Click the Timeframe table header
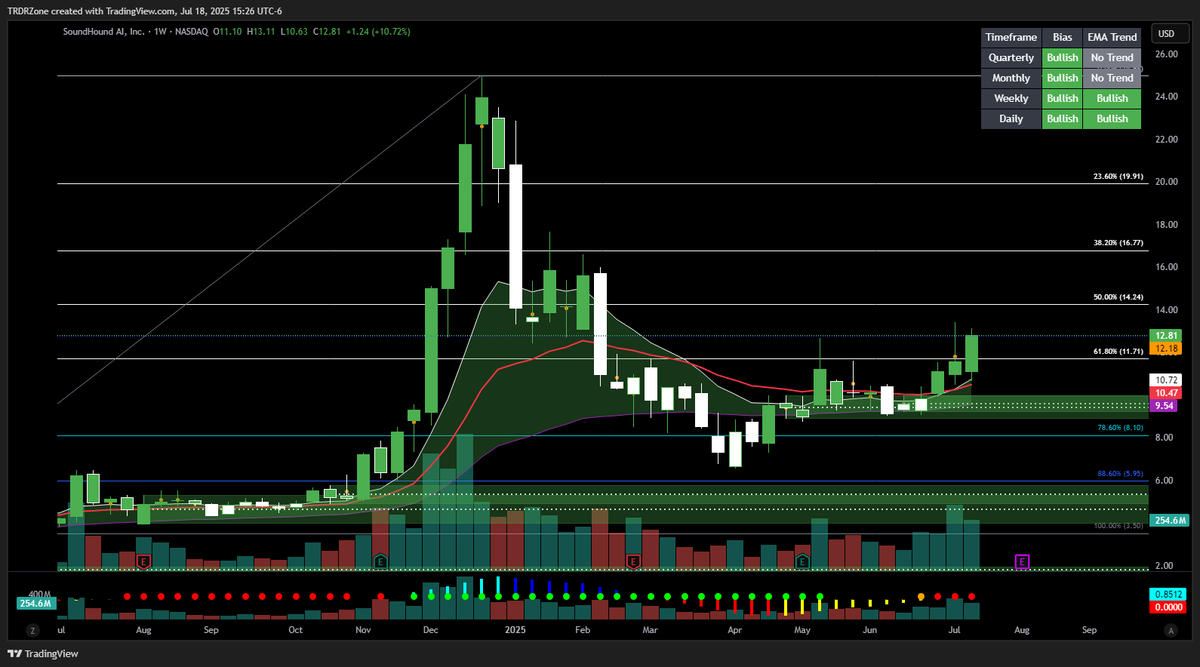 pos(1011,37)
